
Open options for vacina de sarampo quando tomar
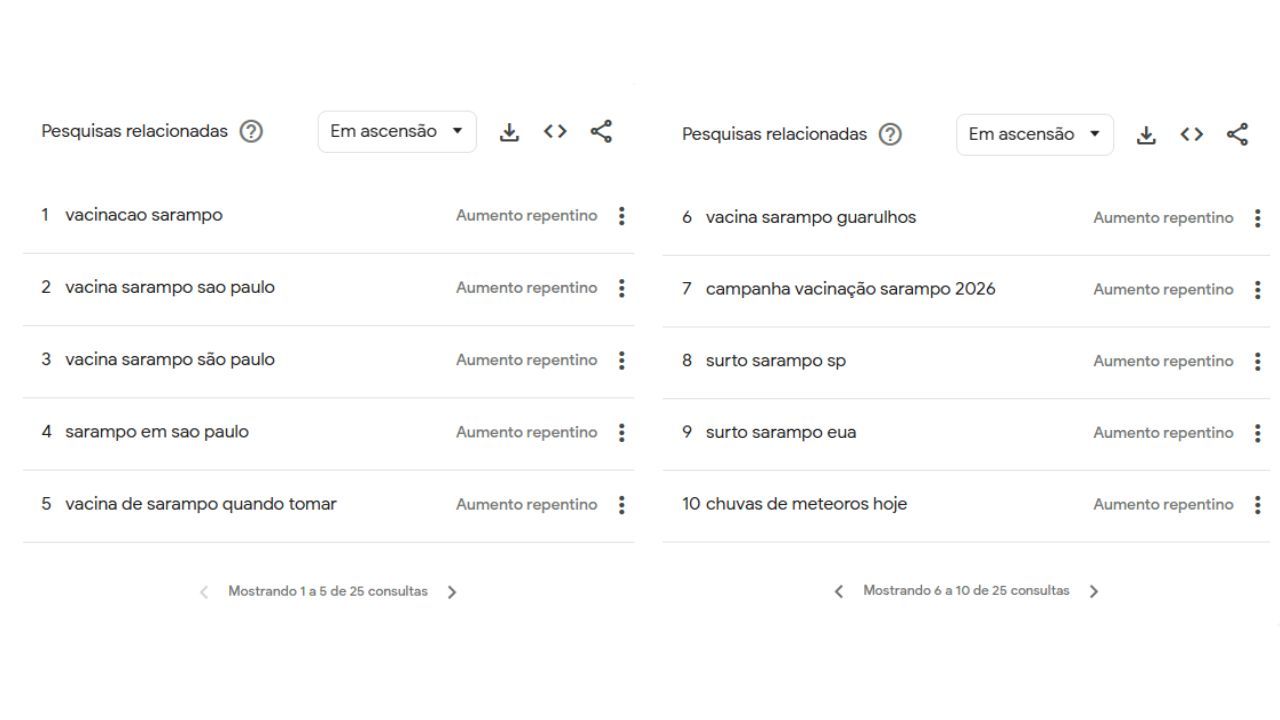click(622, 505)
